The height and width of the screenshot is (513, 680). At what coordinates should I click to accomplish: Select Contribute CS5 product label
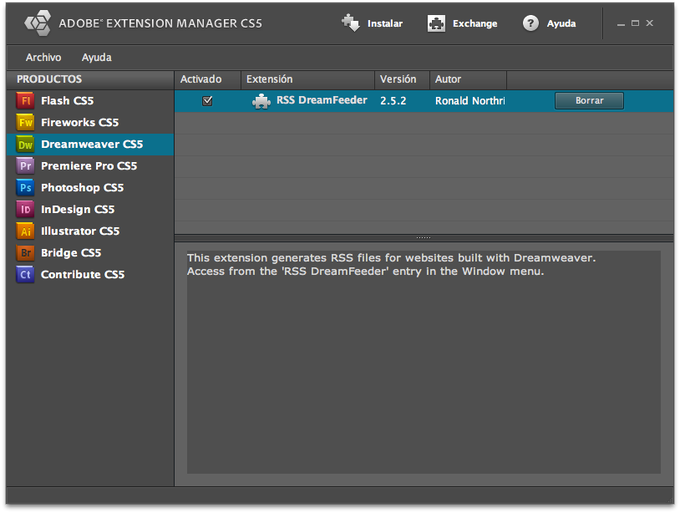(x=83, y=274)
